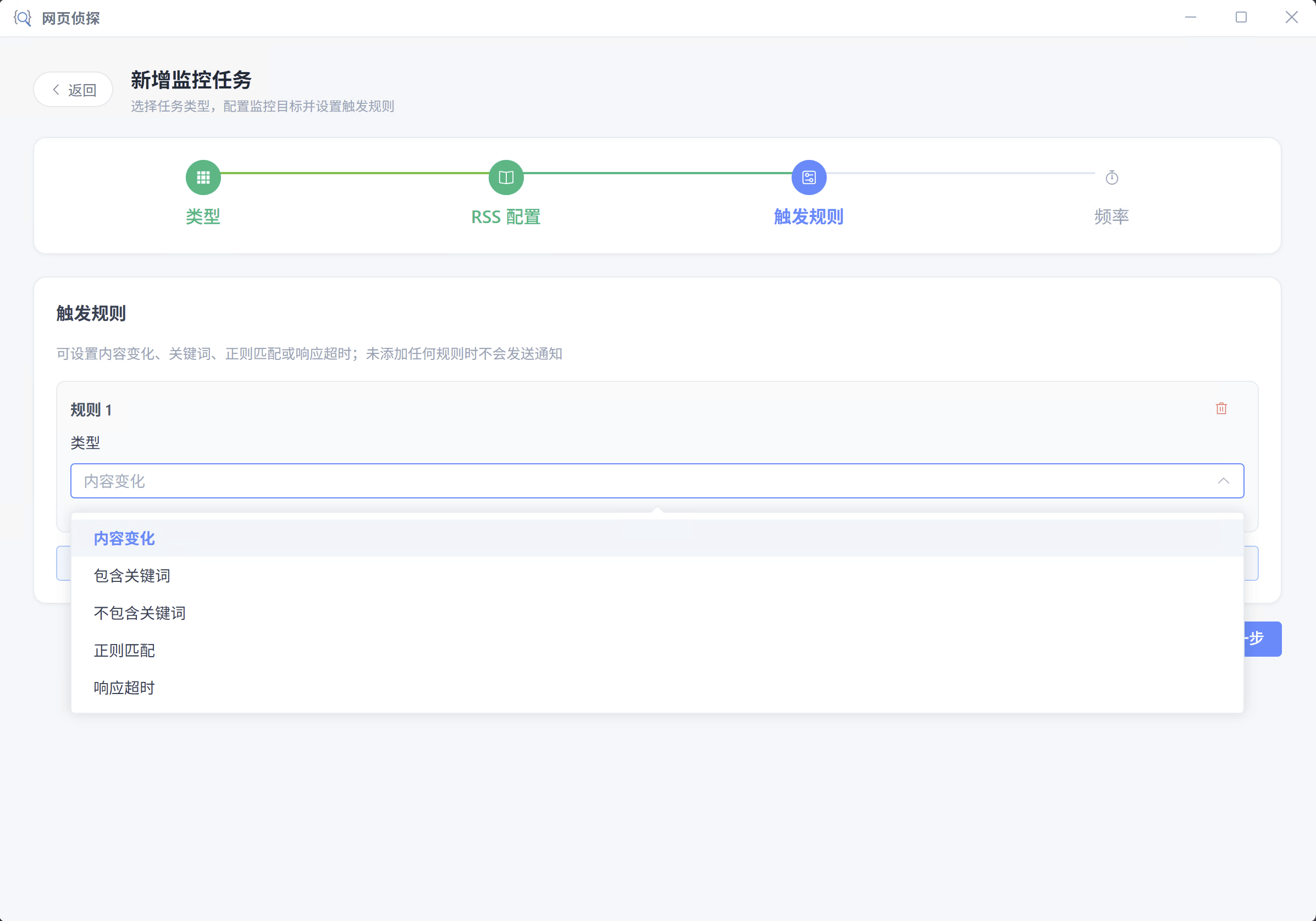1316x921 pixels.
Task: Delete 规则 1 with the trash icon
Action: coord(1221,409)
